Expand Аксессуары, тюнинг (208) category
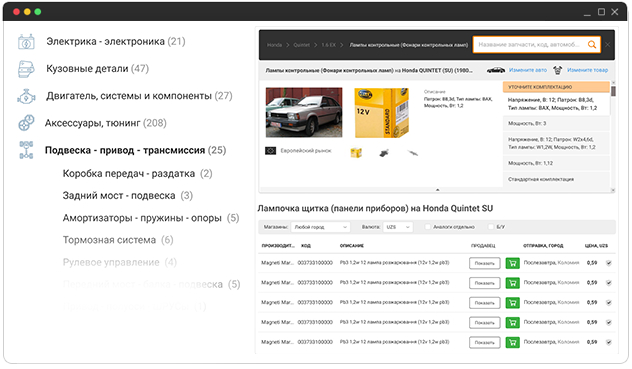 [x=106, y=123]
